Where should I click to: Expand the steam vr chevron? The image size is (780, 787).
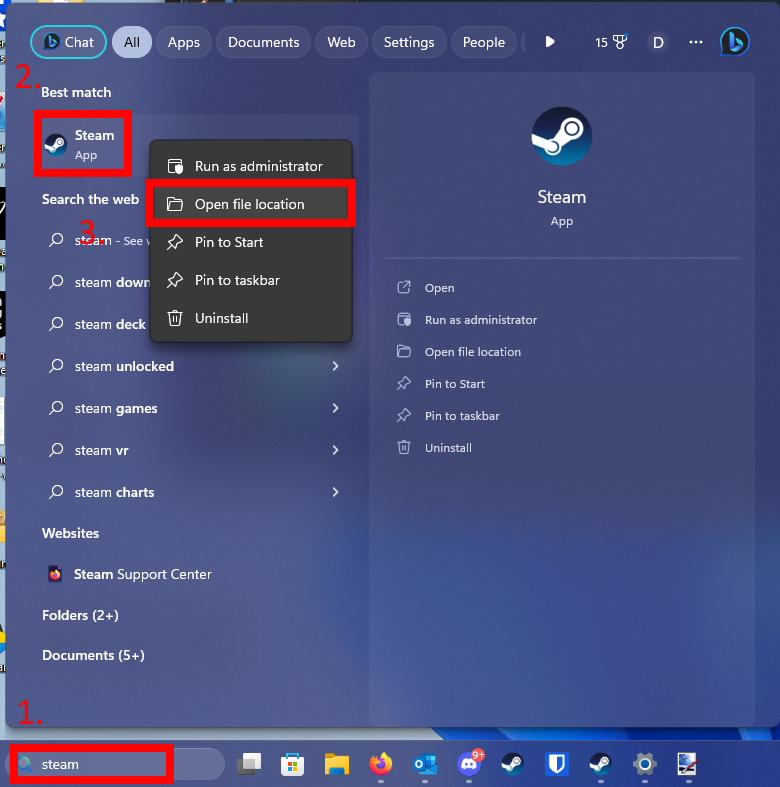pyautogui.click(x=335, y=450)
